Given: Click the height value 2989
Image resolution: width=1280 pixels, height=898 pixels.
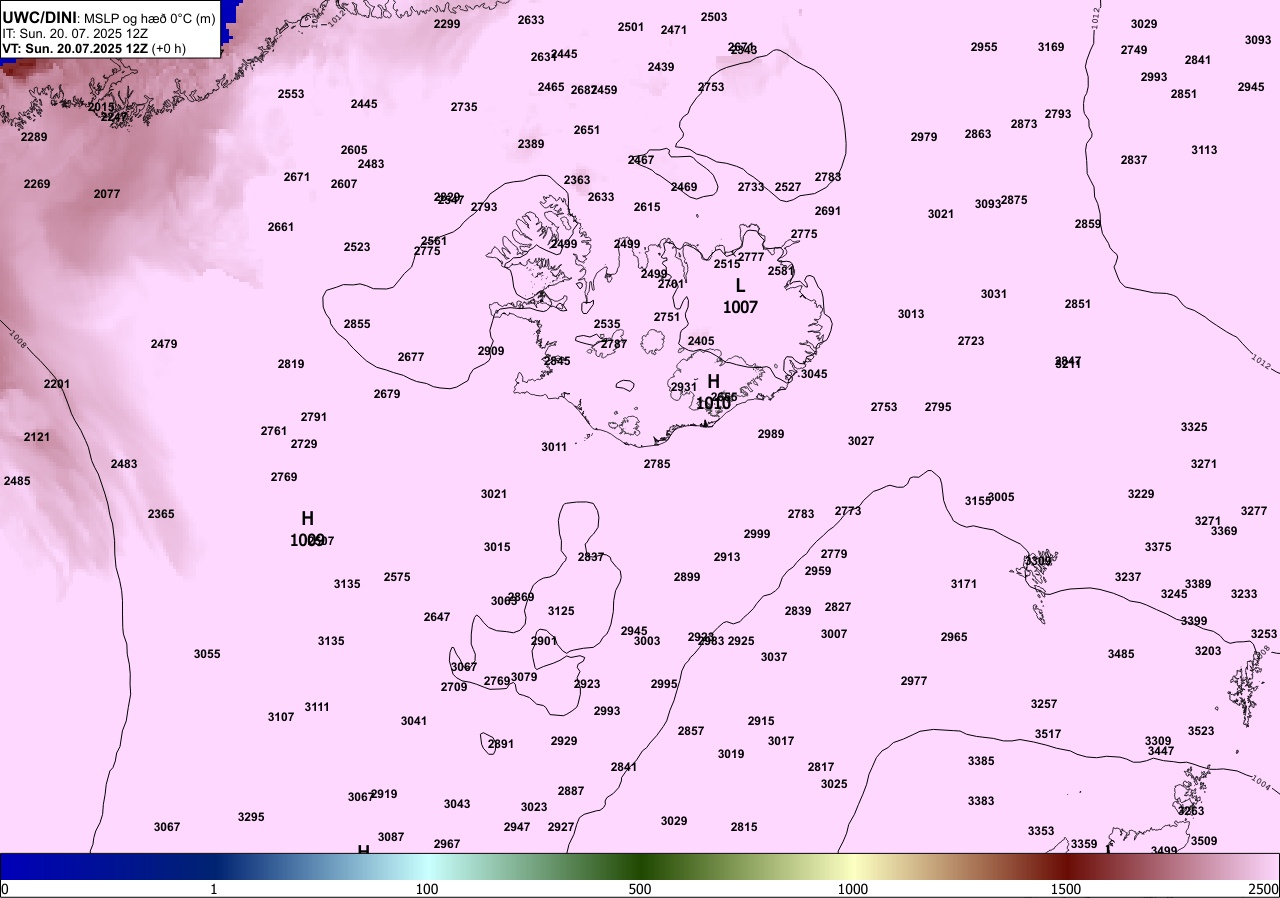Looking at the screenshot, I should [771, 434].
